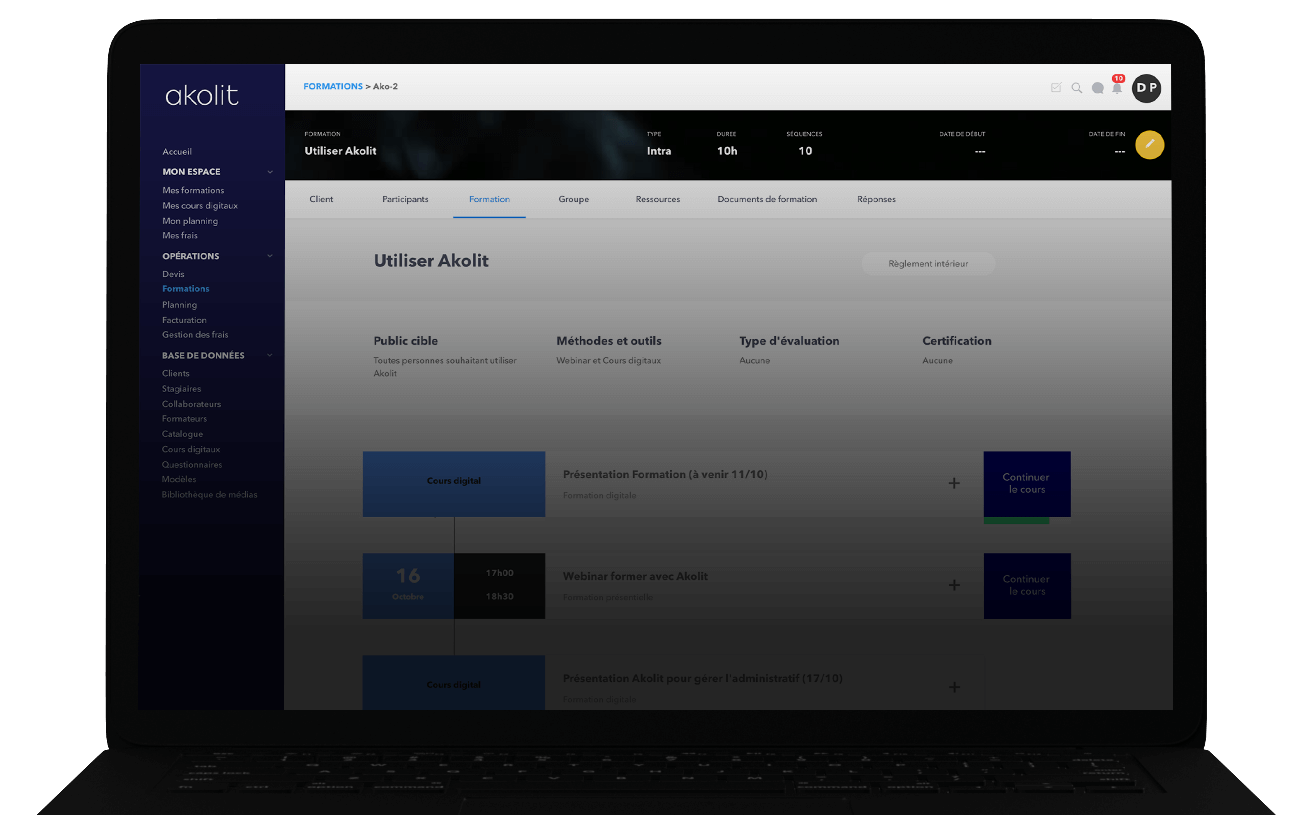
Task: Expand the Webinar former avec Akolit plus icon
Action: pyautogui.click(x=954, y=585)
